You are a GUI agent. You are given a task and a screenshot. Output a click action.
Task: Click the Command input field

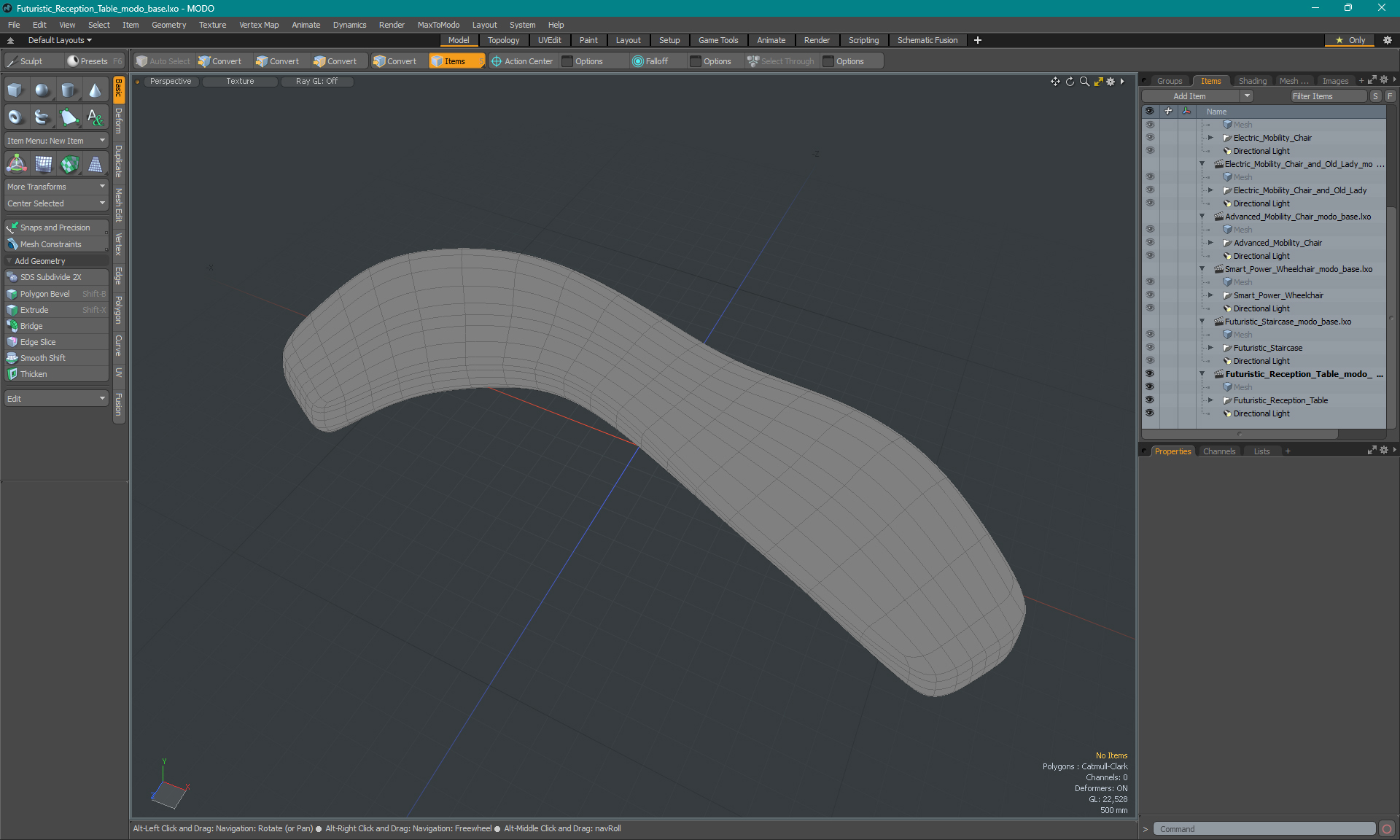point(1264,829)
